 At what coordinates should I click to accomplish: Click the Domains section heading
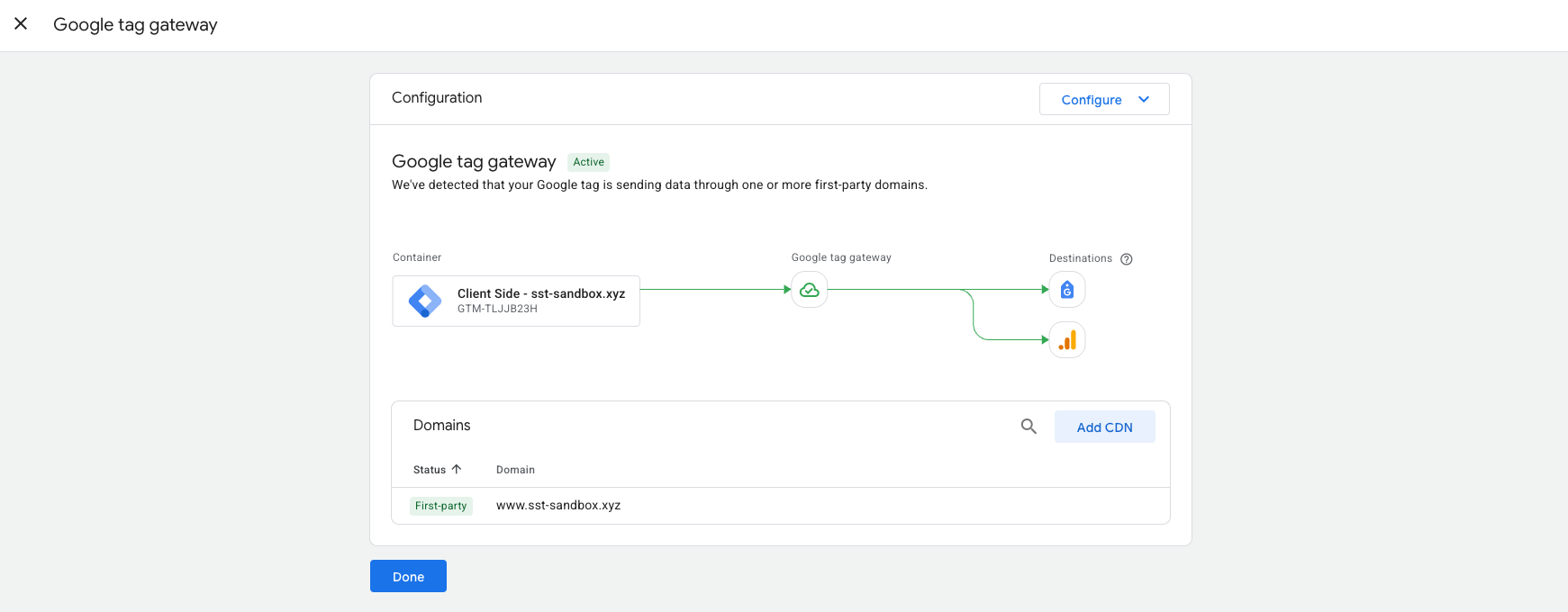[442, 425]
